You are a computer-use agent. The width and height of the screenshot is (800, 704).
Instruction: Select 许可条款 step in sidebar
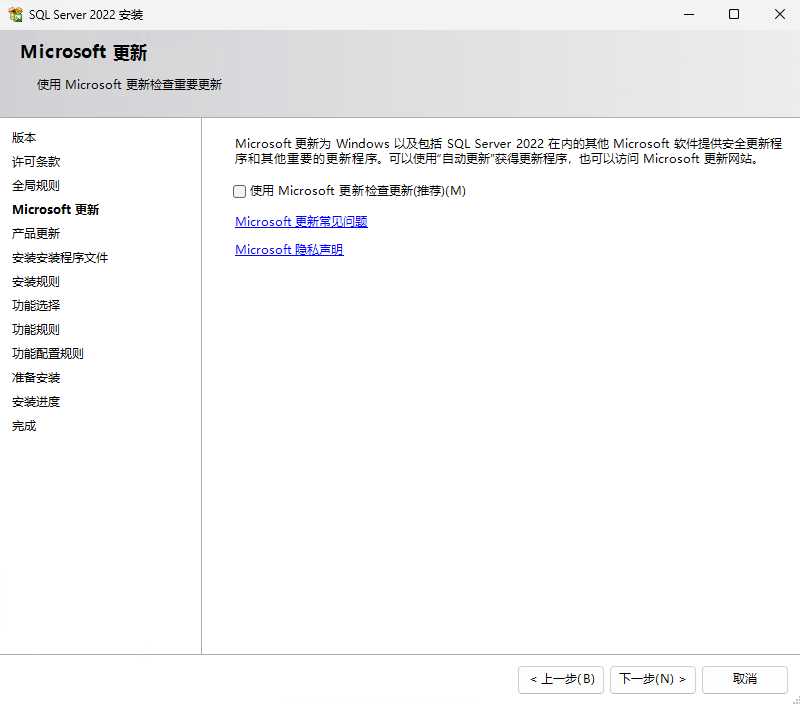tap(36, 162)
